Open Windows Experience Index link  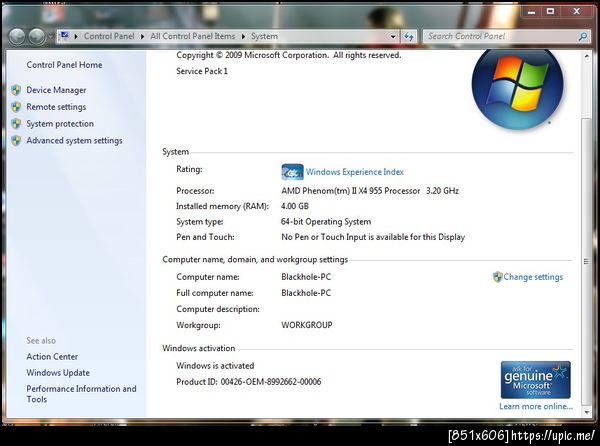[x=355, y=172]
